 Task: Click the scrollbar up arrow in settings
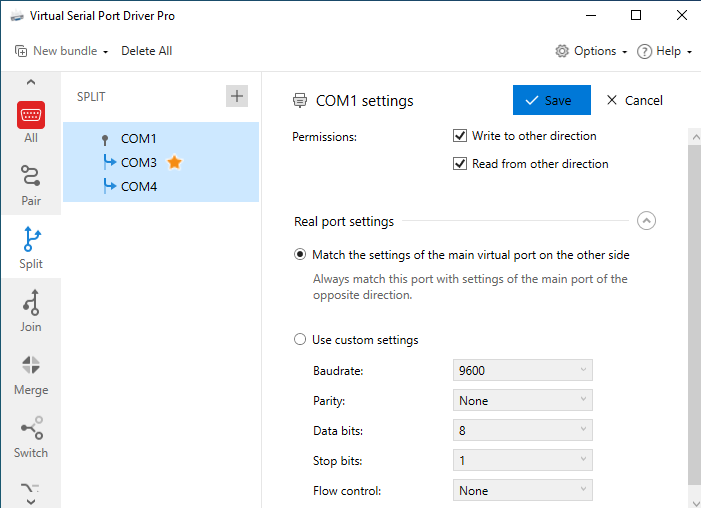click(x=695, y=137)
